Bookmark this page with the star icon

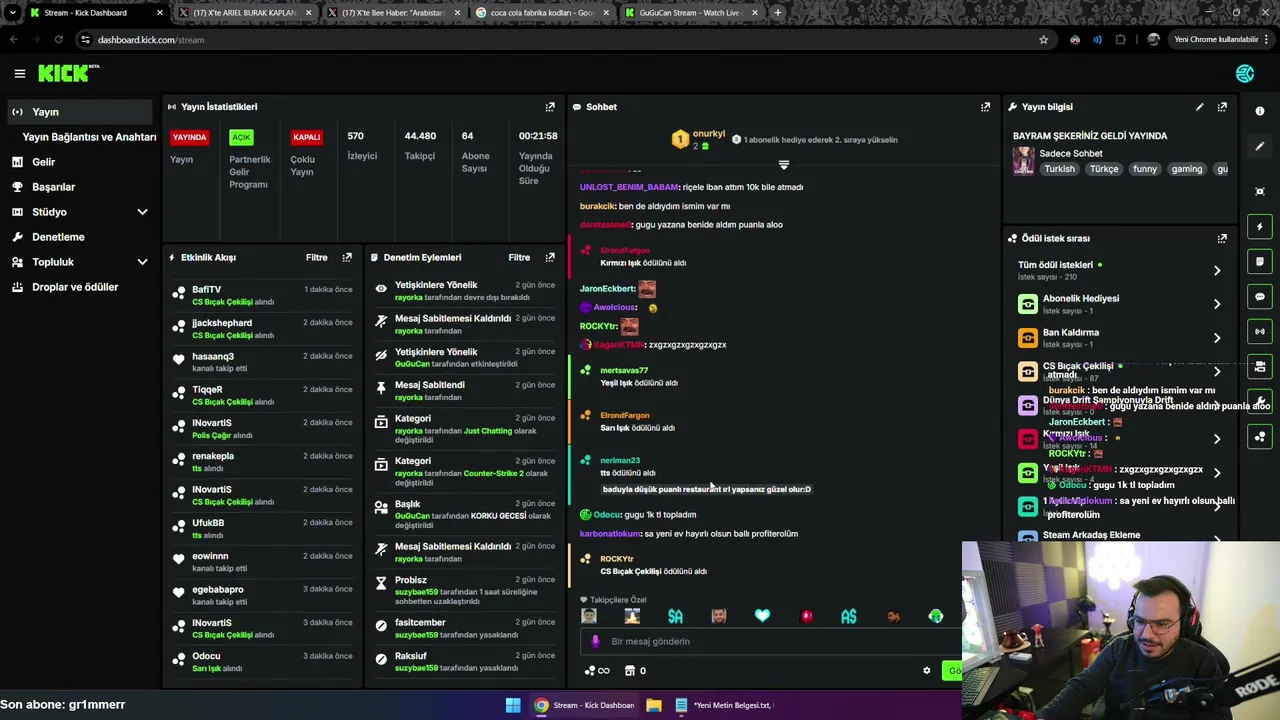[x=1043, y=40]
